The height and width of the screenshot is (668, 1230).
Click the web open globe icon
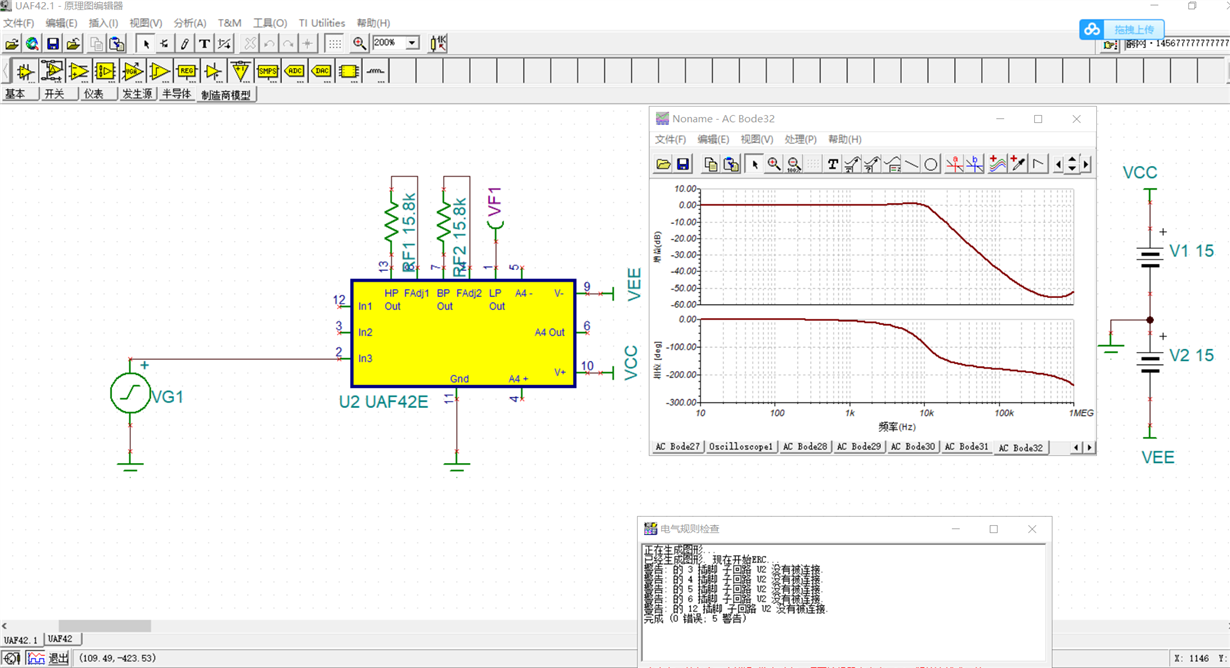[32, 43]
